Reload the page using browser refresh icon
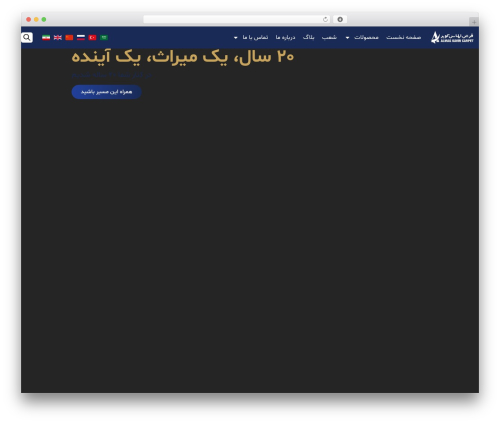 (x=325, y=19)
